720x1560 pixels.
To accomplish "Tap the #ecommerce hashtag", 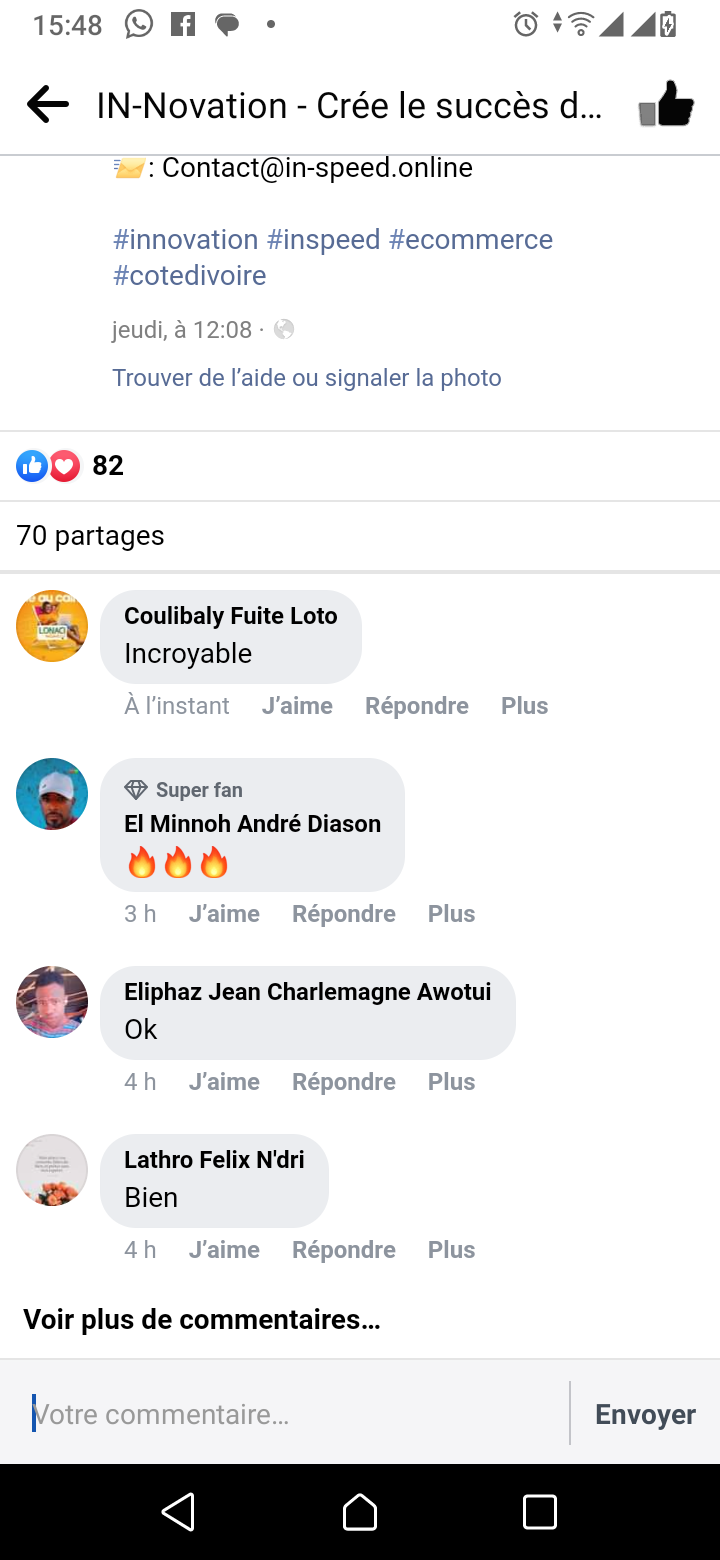I will pyautogui.click(x=470, y=240).
